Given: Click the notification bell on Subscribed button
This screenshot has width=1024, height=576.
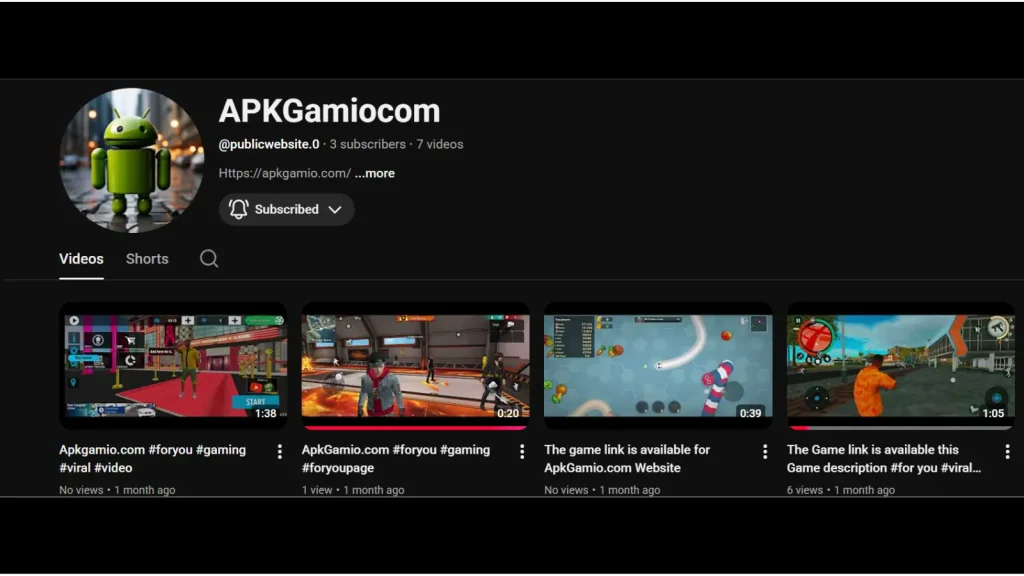Looking at the screenshot, I should pos(238,209).
